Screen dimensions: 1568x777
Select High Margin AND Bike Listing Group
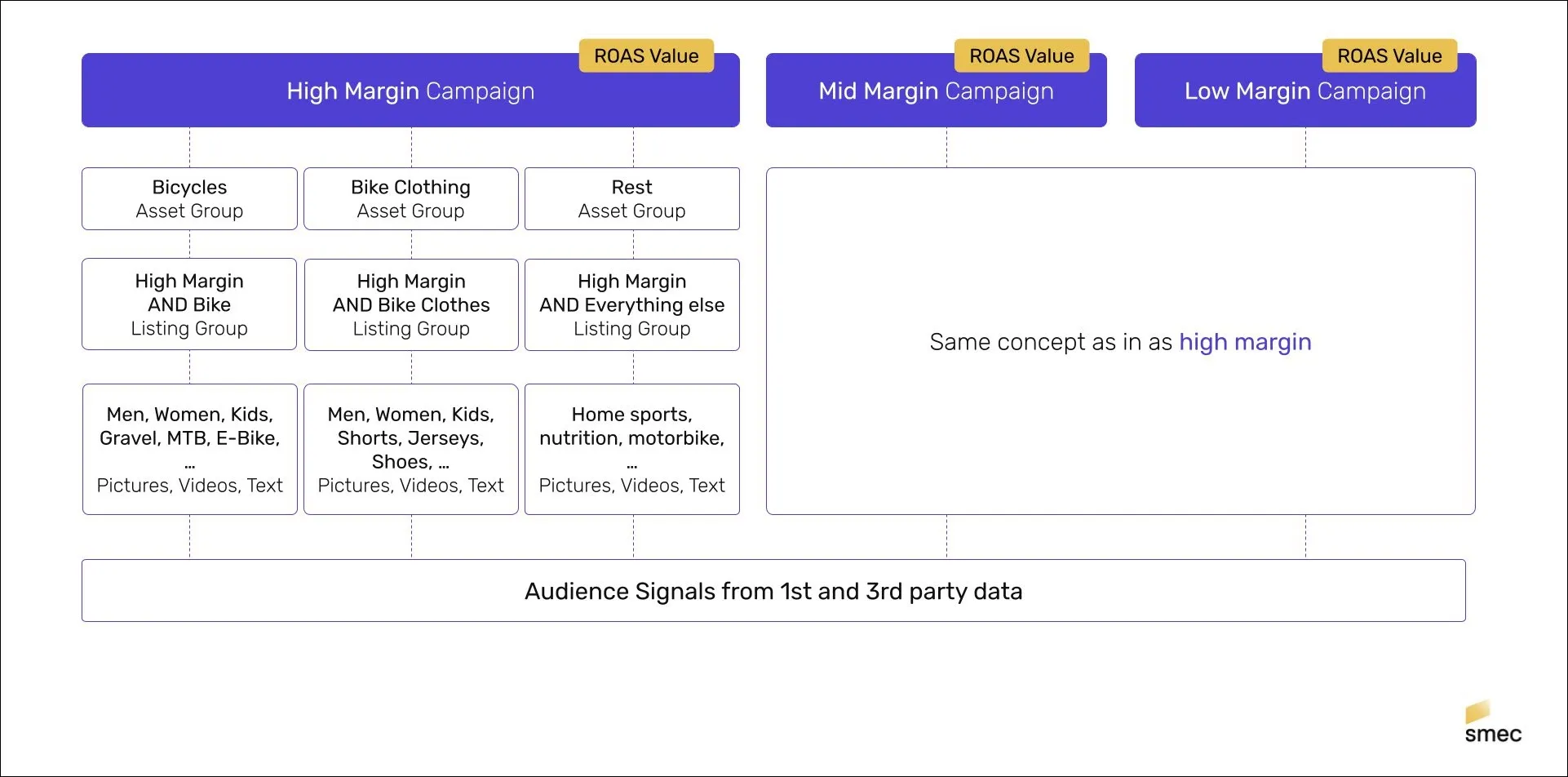click(189, 304)
